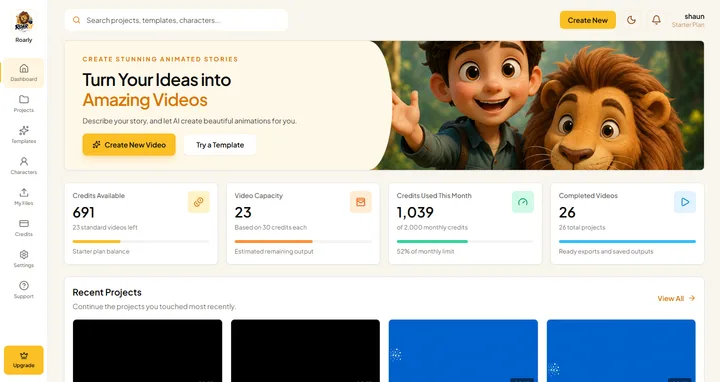Click 'Amazing Videos' headline text
The width and height of the screenshot is (720, 382).
pos(145,100)
